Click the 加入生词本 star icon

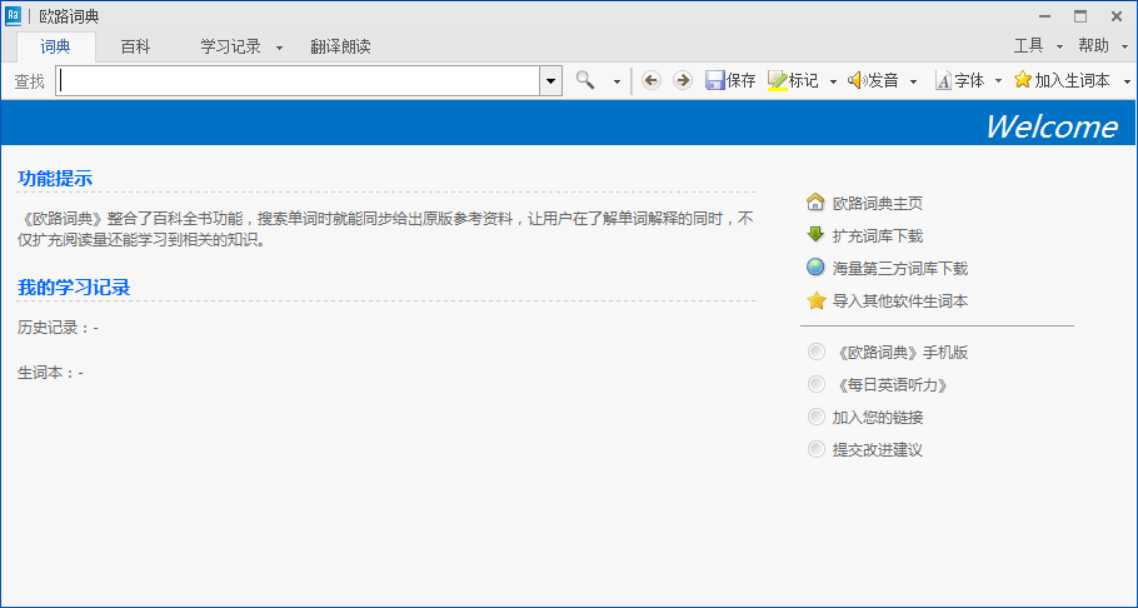1023,80
